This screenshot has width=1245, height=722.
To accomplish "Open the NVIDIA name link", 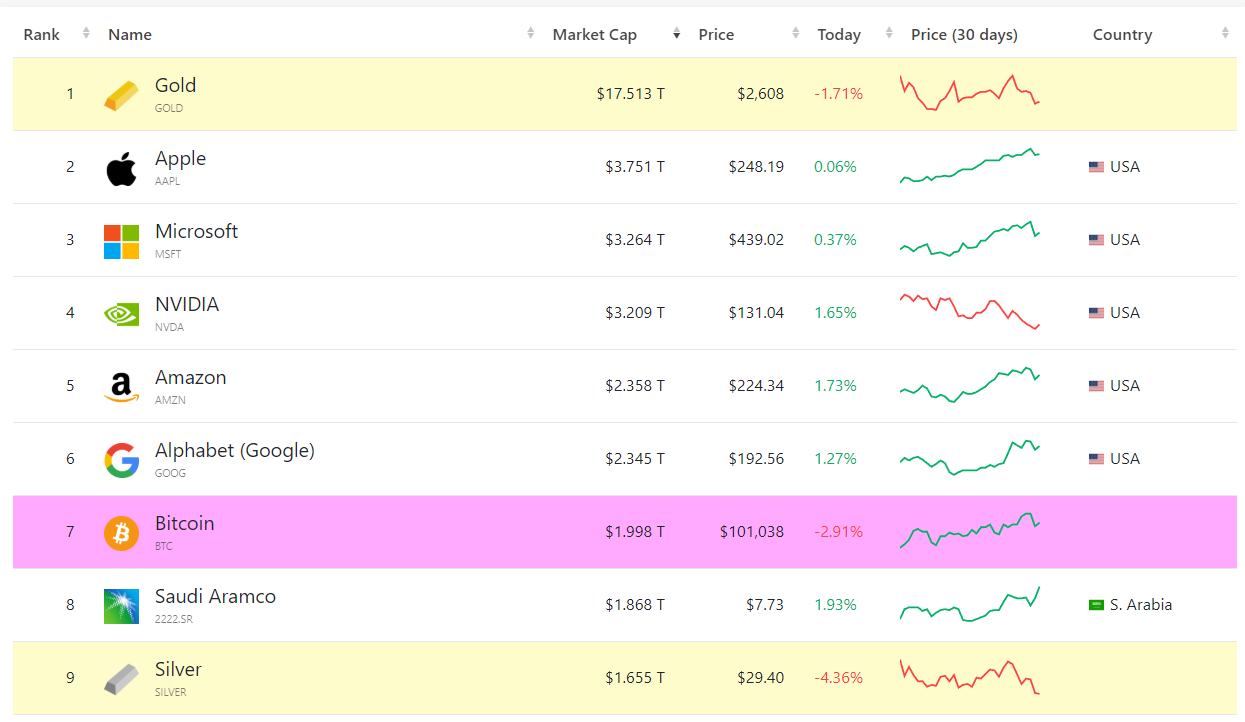I will [187, 305].
